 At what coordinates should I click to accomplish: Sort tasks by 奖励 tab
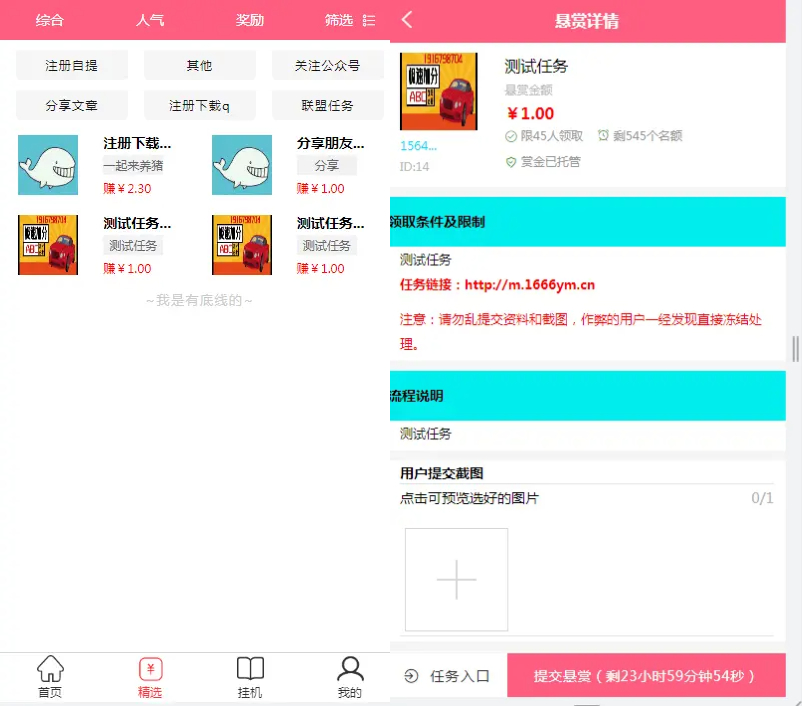[250, 20]
